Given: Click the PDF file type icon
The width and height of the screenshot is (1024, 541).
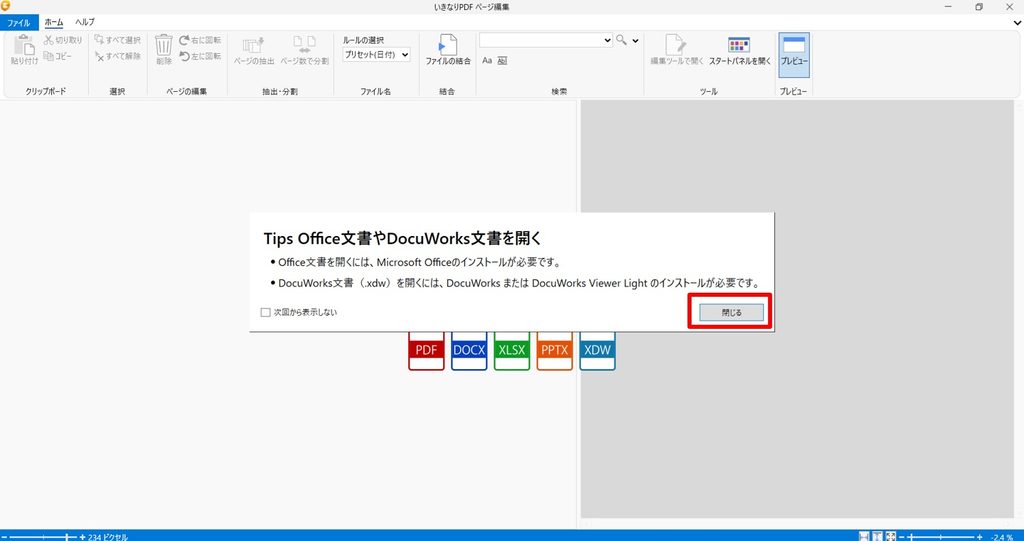Looking at the screenshot, I should (x=426, y=351).
